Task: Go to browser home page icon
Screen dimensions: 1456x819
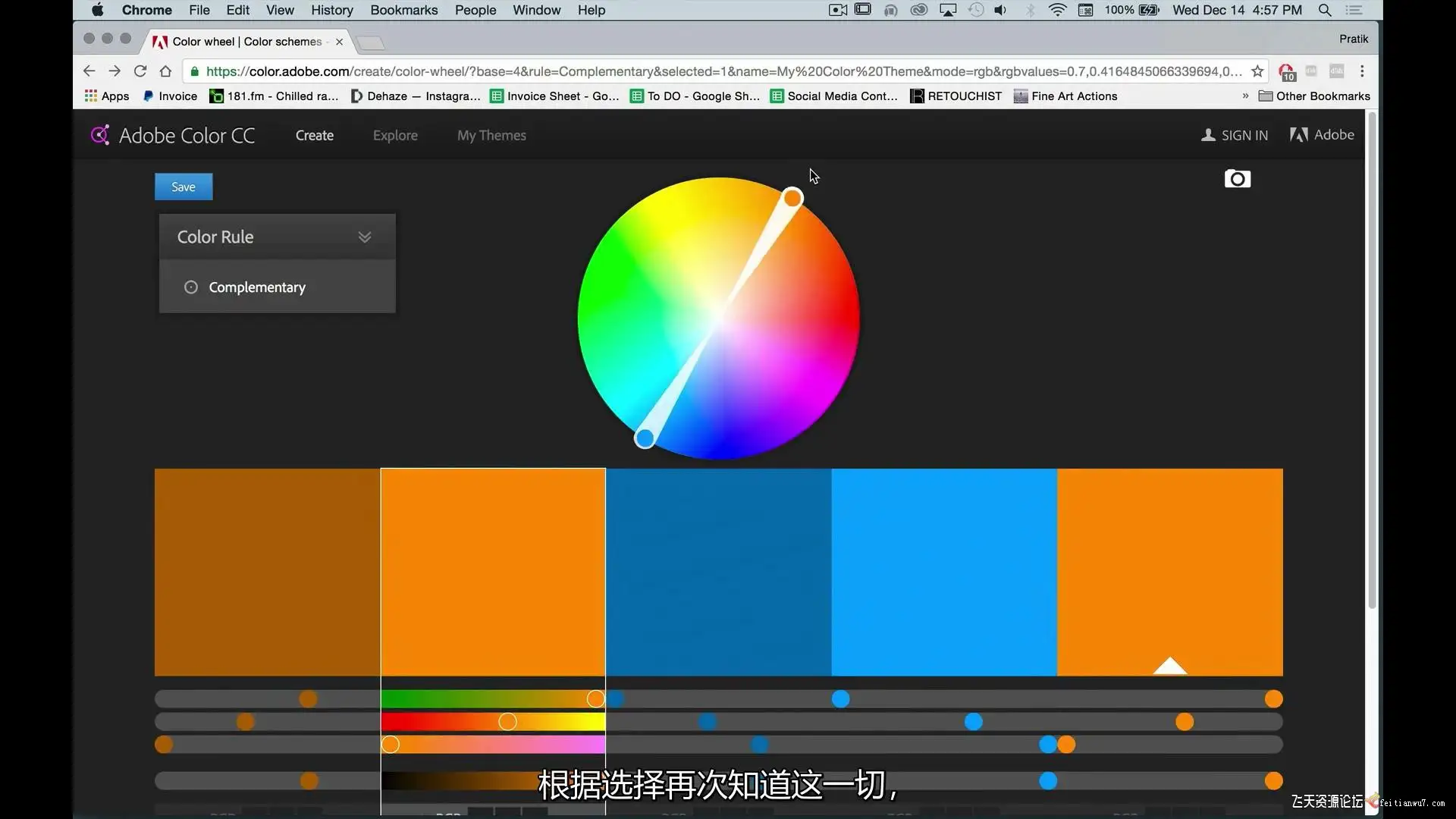Action: pos(165,71)
